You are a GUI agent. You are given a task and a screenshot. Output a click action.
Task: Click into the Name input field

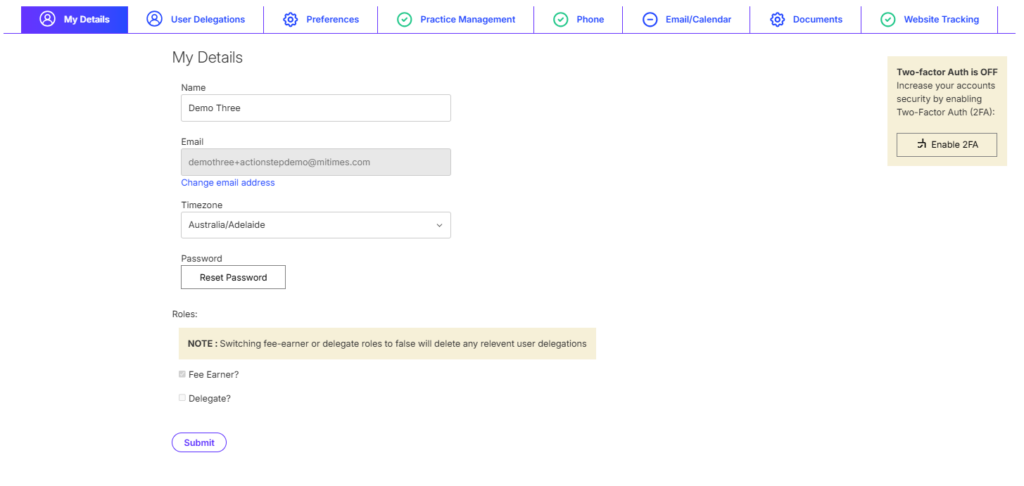[x=315, y=108]
